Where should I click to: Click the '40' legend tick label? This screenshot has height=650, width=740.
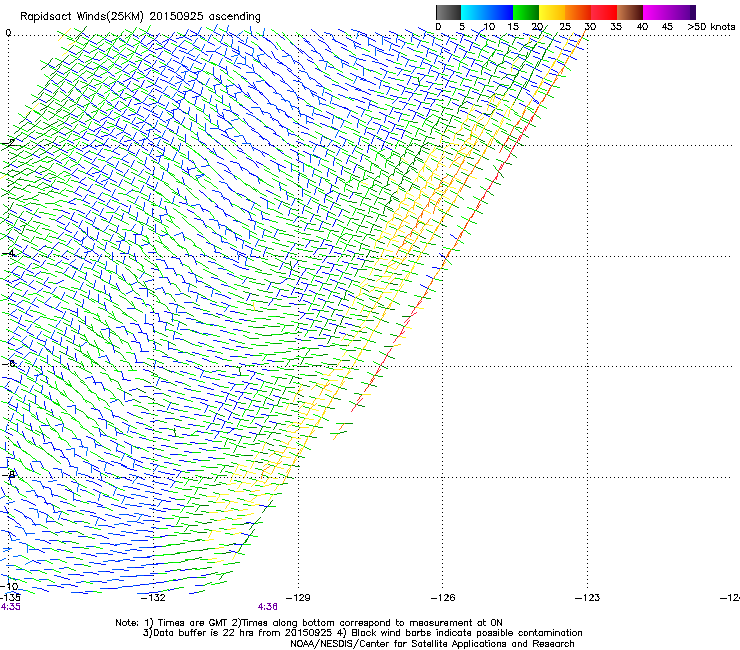coord(642,26)
